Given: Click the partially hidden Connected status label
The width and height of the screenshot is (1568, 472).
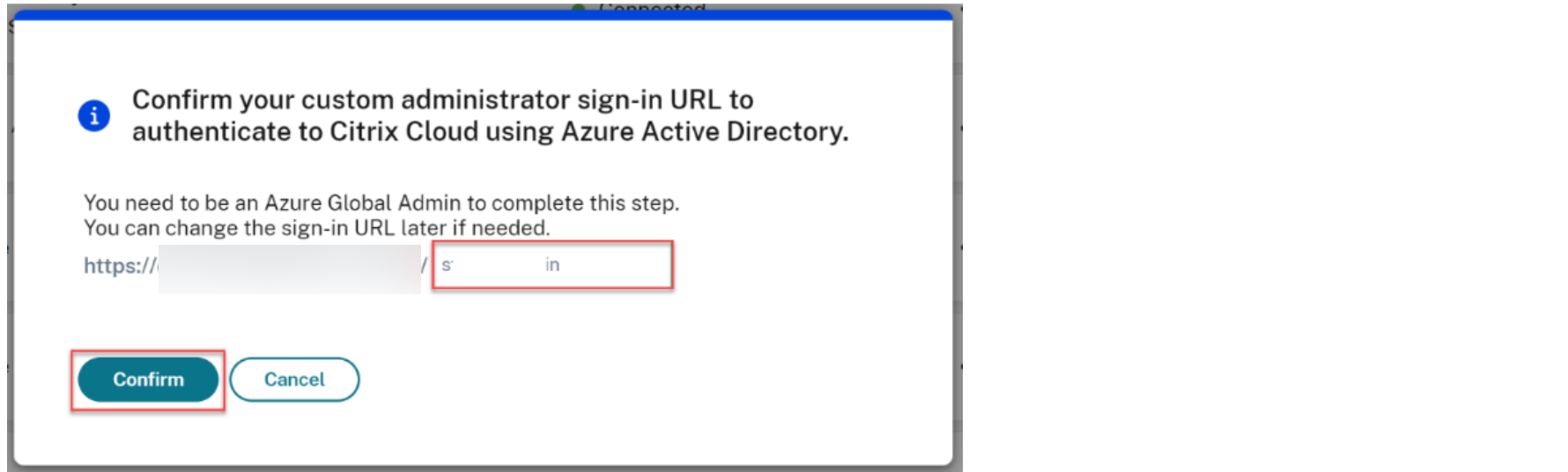Looking at the screenshot, I should tap(652, 8).
